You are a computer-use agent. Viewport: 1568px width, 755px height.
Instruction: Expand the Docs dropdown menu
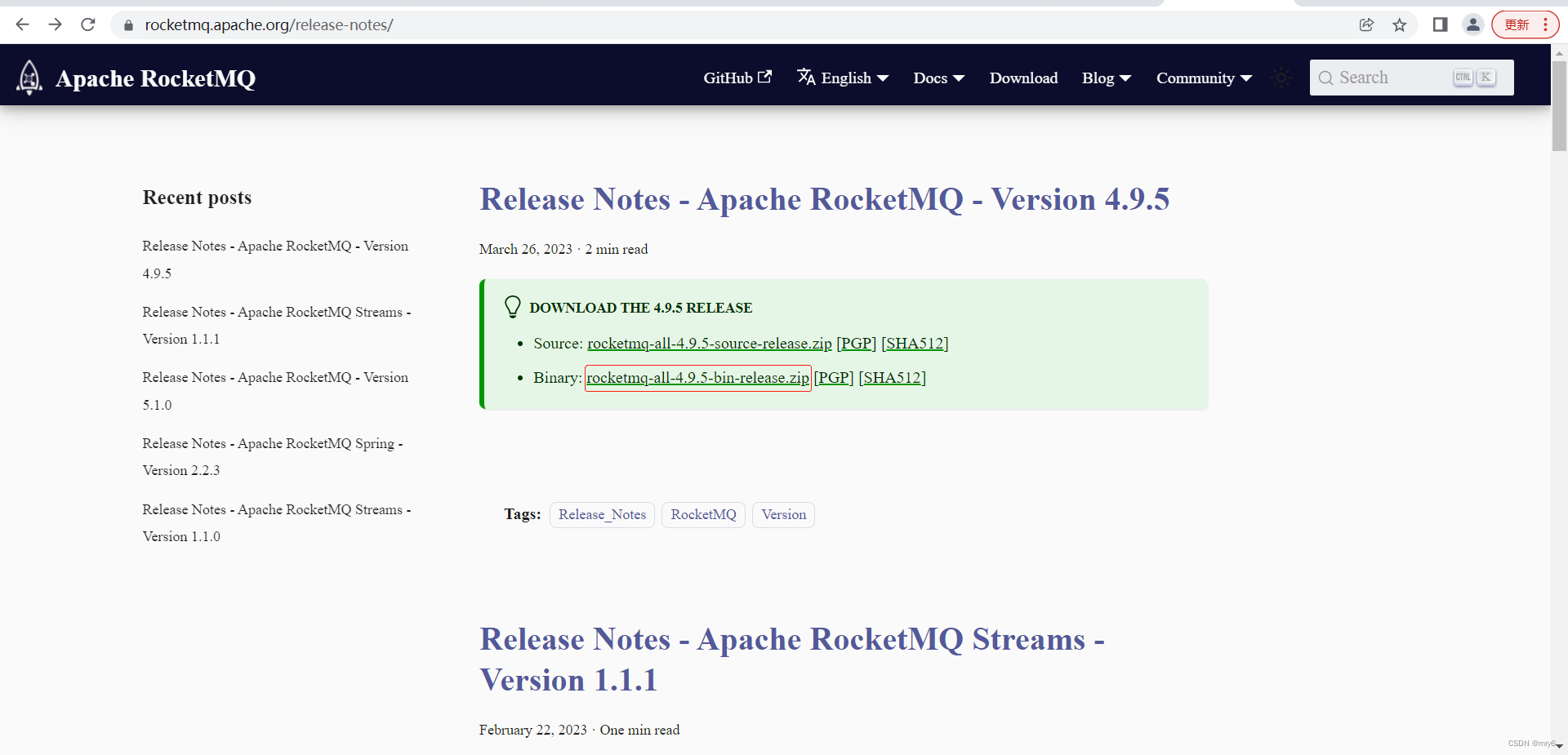939,78
